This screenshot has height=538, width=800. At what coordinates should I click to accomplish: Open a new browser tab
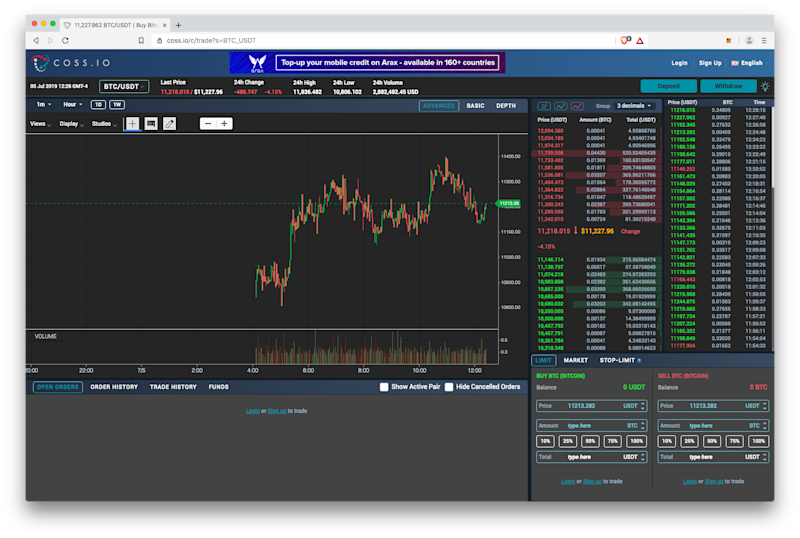click(178, 25)
